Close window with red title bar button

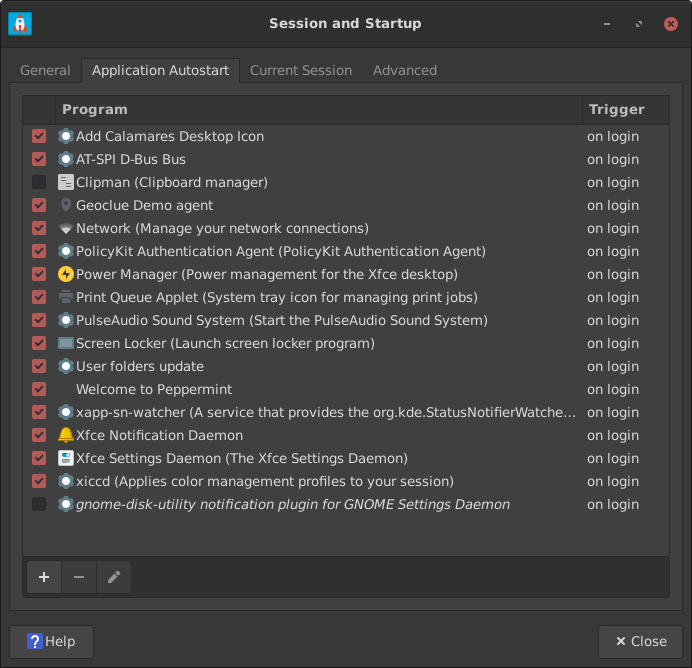tap(670, 24)
